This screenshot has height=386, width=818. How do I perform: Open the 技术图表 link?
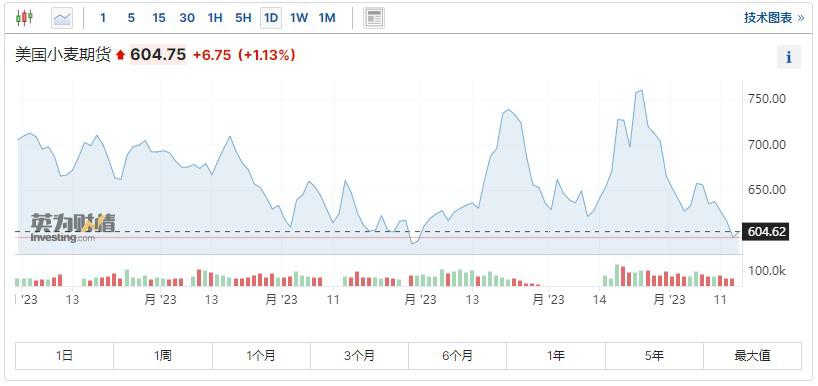pyautogui.click(x=774, y=18)
